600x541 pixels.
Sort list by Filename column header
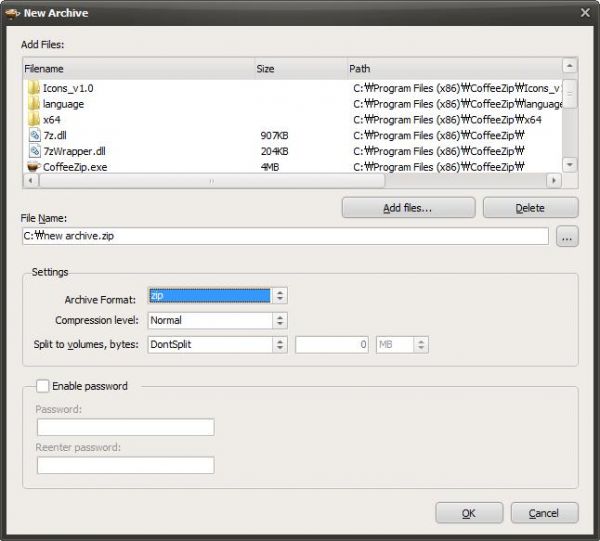pos(139,68)
